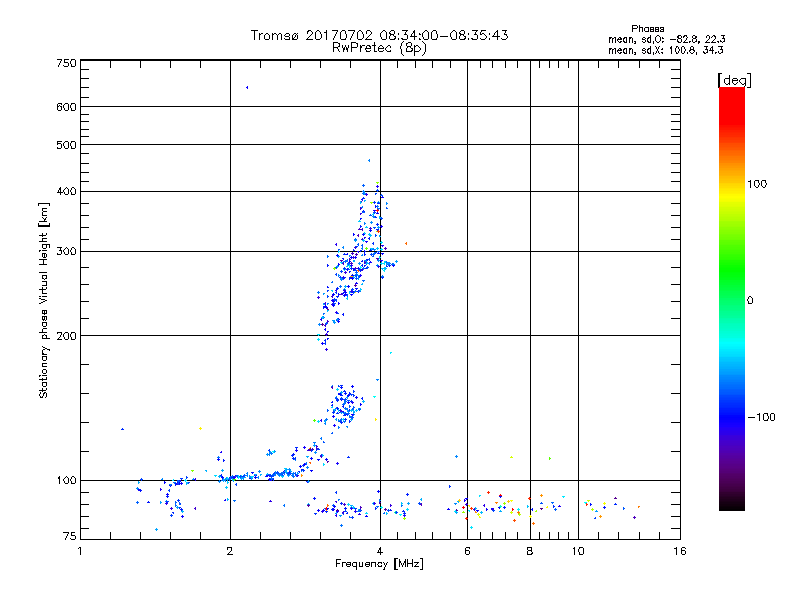Click the y-axis tick label '600'
The height and width of the screenshot is (600, 800).
[66, 107]
